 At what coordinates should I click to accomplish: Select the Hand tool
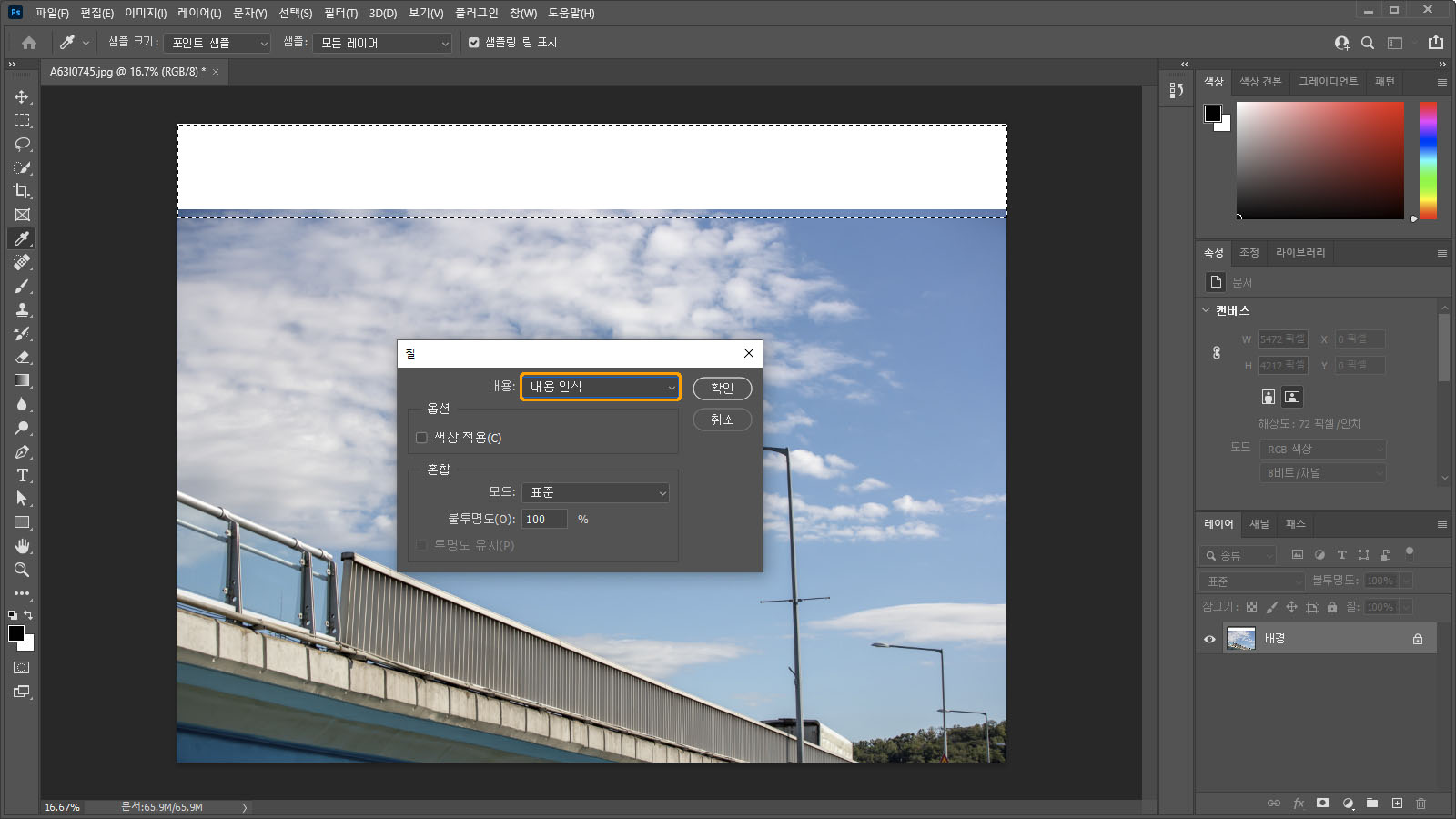[x=22, y=546]
